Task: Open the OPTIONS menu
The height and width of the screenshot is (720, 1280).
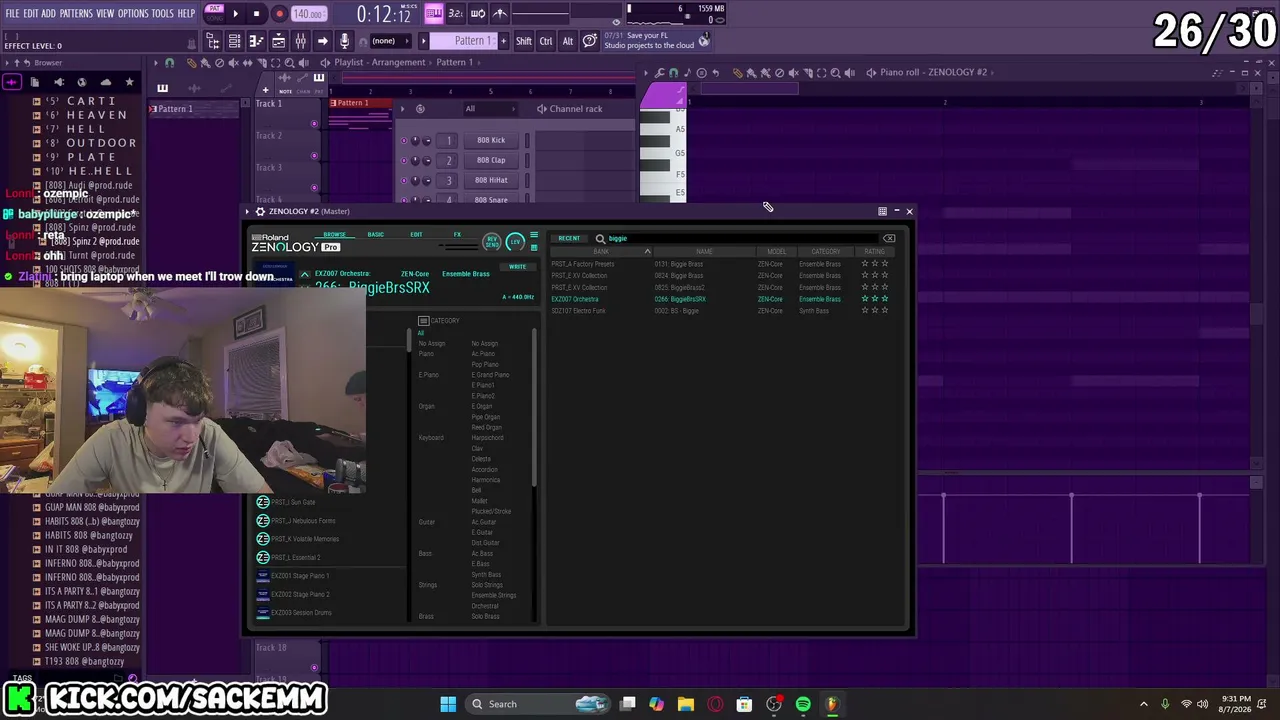Action: [133, 13]
